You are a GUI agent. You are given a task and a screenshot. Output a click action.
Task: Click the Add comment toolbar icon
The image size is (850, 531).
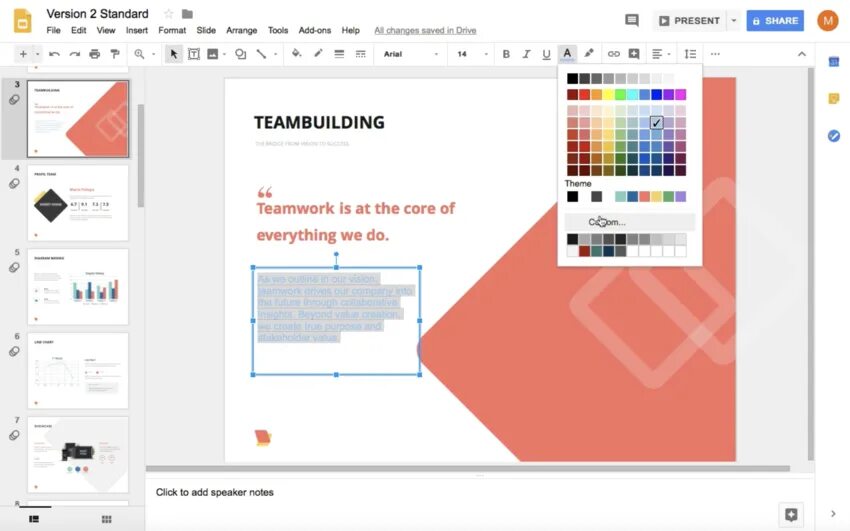(634, 54)
